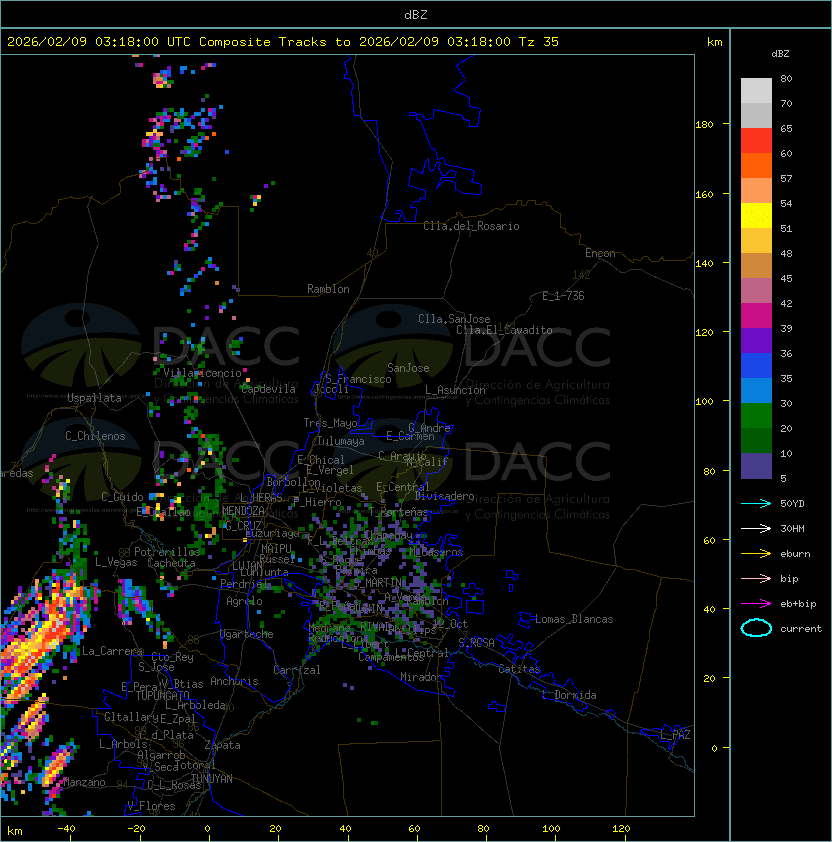Click the 'Tulumaya' map label
Viewport: 832px width, 842px height.
(x=341, y=441)
